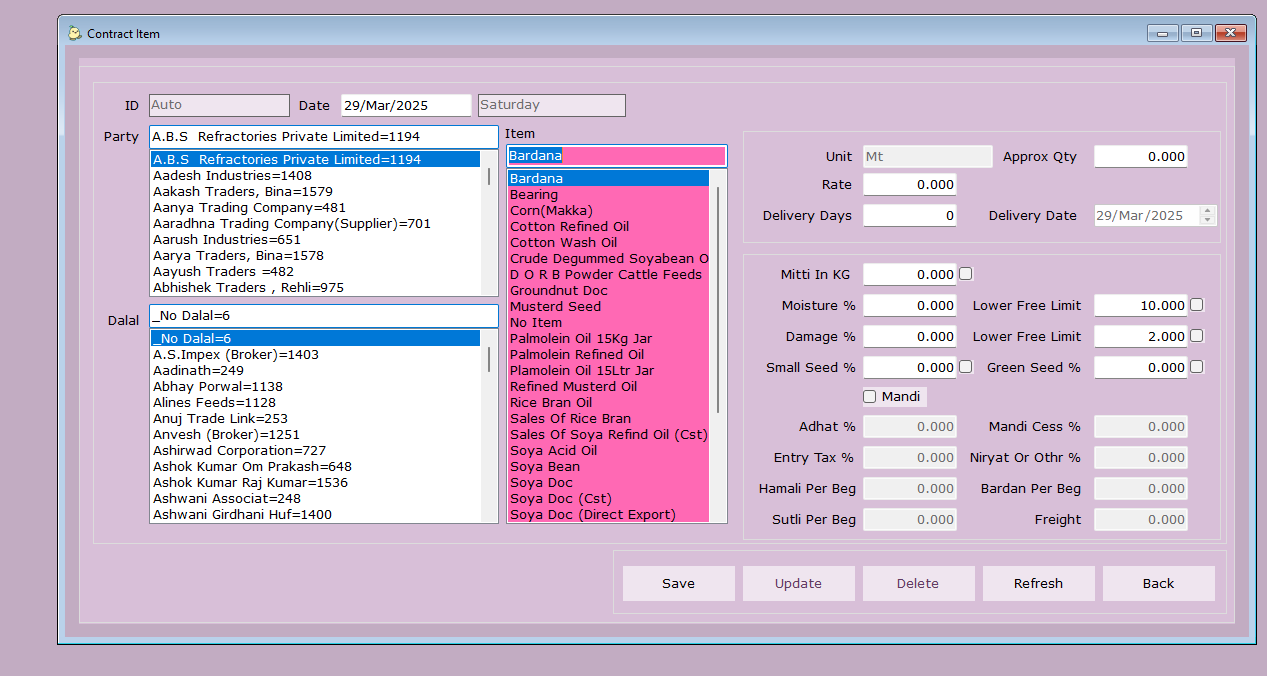Select party Aayush Traders =482
This screenshot has height=676, width=1267.
(x=315, y=272)
